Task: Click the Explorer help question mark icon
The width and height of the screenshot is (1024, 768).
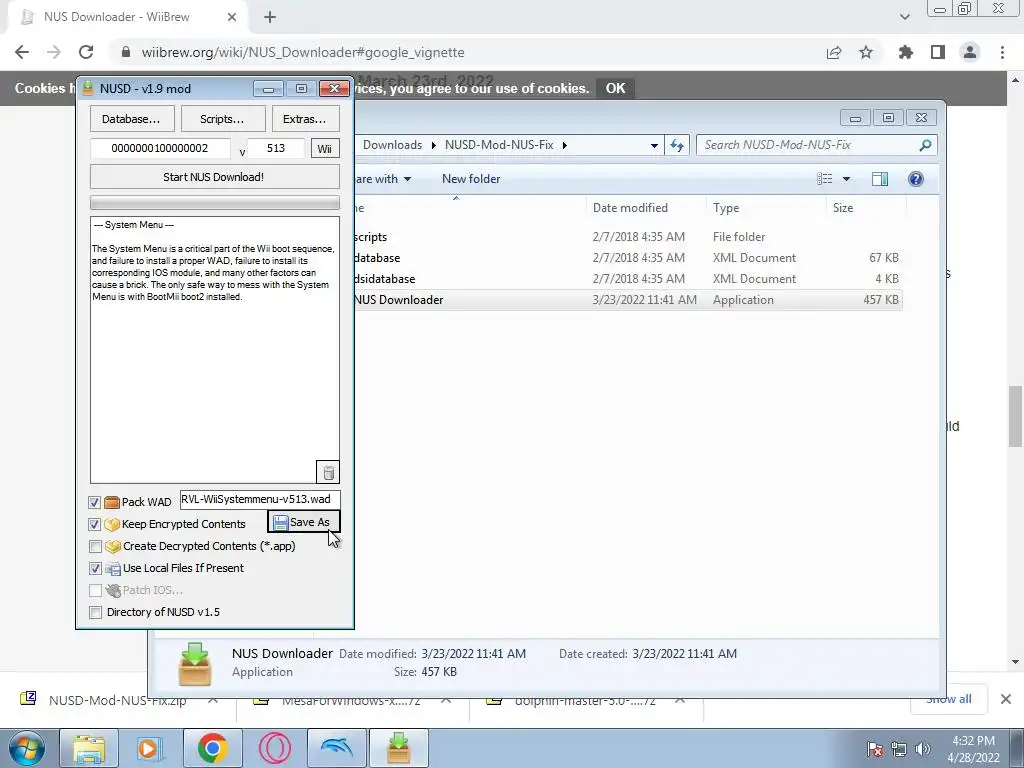Action: click(916, 179)
